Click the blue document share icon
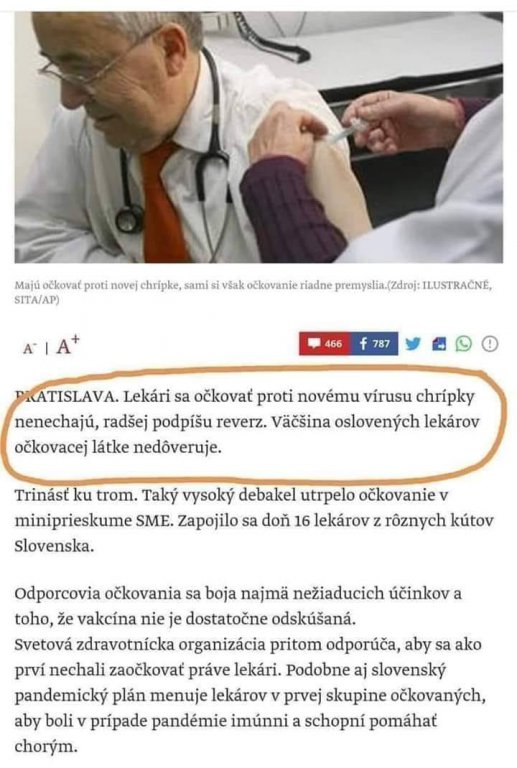 [439, 344]
